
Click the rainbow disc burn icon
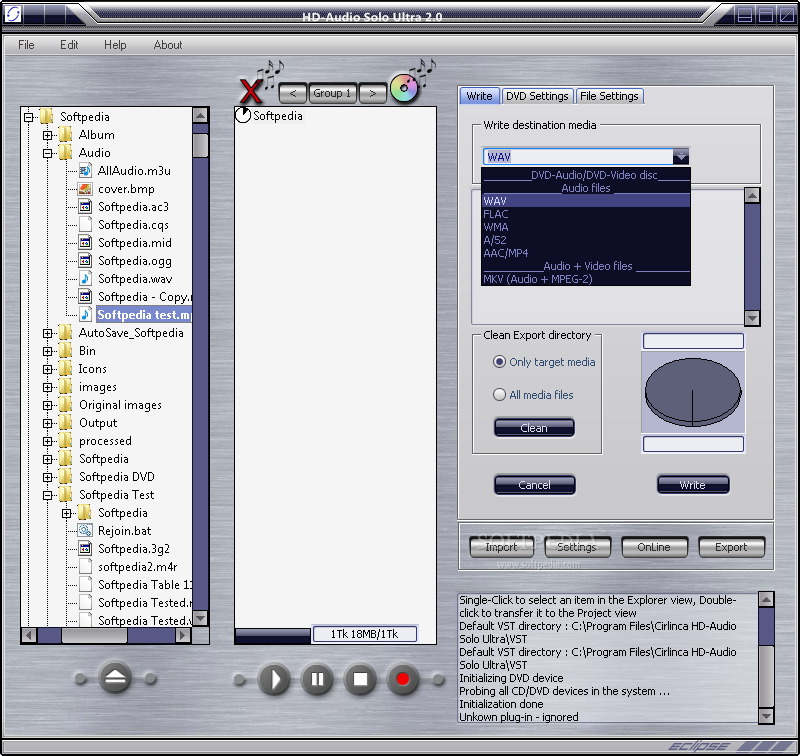pyautogui.click(x=404, y=88)
